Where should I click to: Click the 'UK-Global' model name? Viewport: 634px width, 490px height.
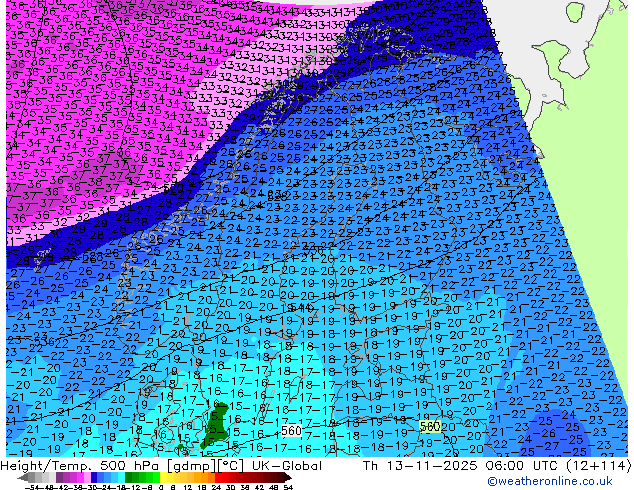[x=287, y=466]
